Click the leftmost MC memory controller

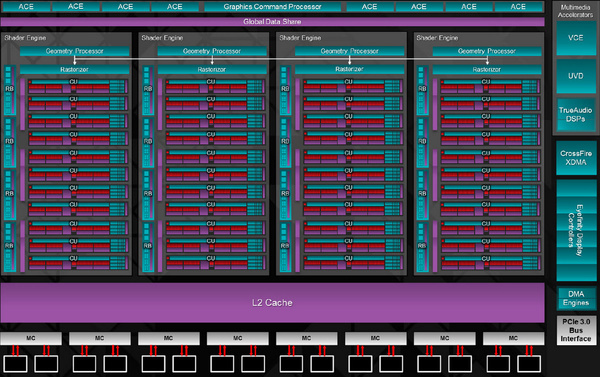coord(31,338)
